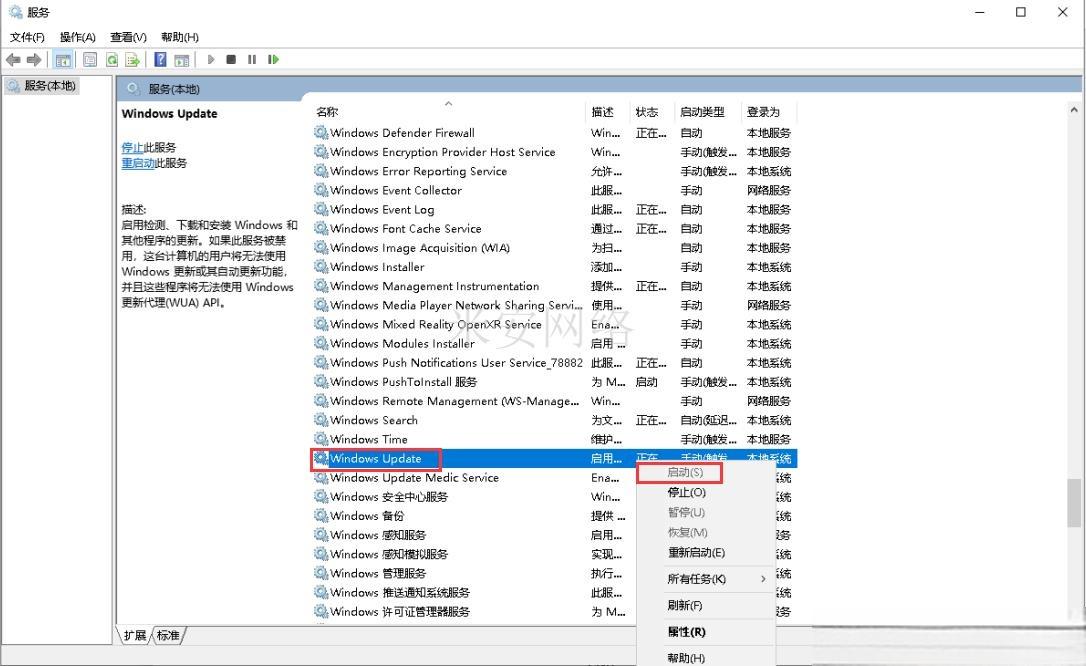Click the Services app icon in the title bar
Image resolution: width=1086 pixels, height=666 pixels.
click(15, 12)
